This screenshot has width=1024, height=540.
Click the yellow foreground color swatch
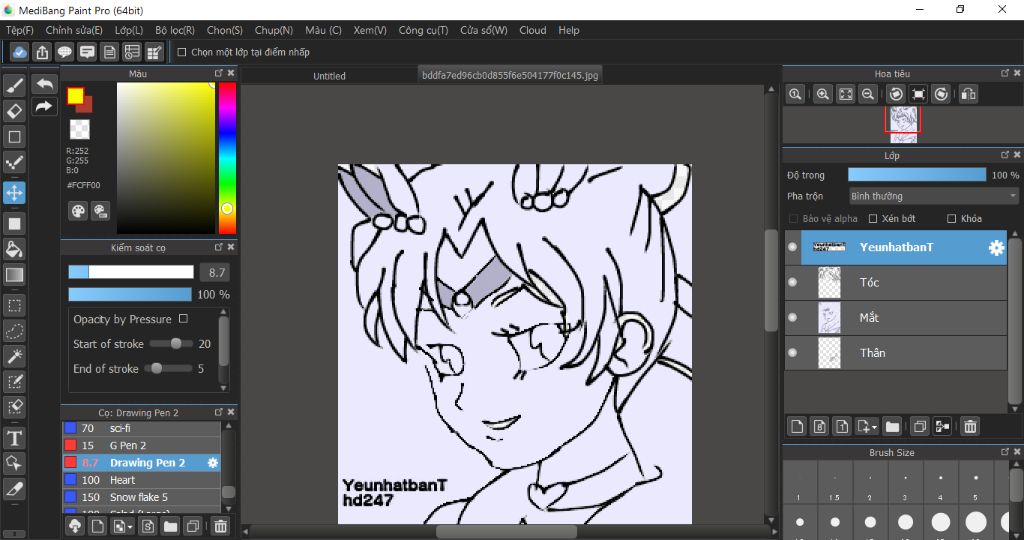pos(75,96)
